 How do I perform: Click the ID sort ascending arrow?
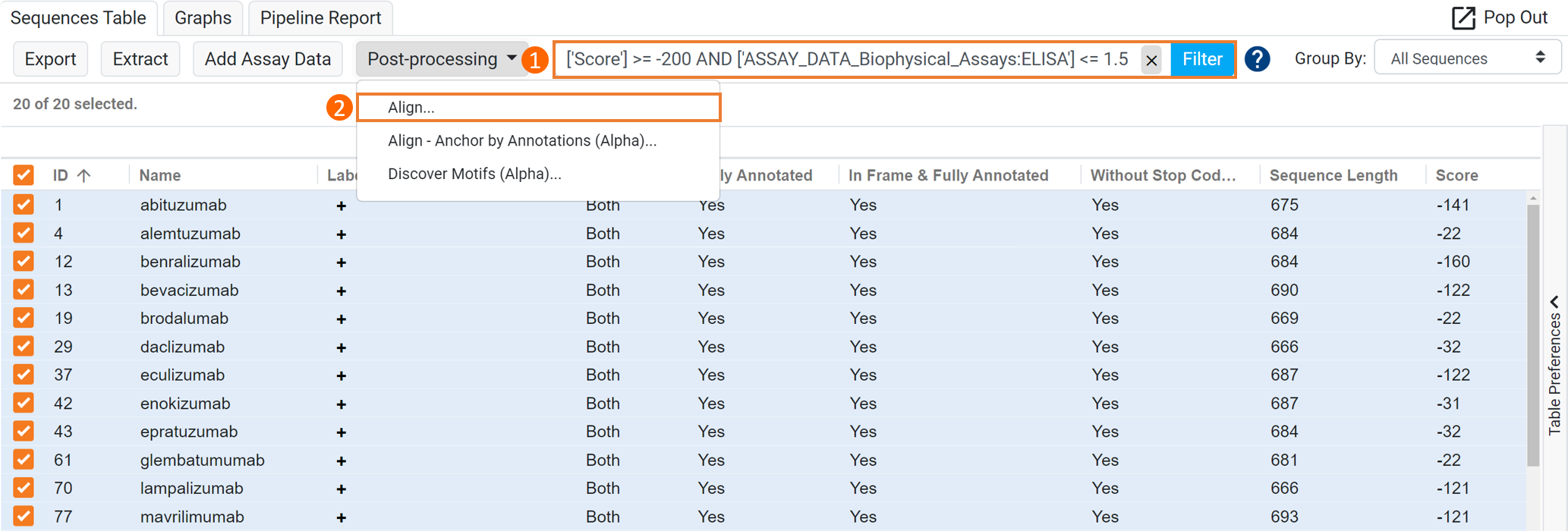point(83,175)
